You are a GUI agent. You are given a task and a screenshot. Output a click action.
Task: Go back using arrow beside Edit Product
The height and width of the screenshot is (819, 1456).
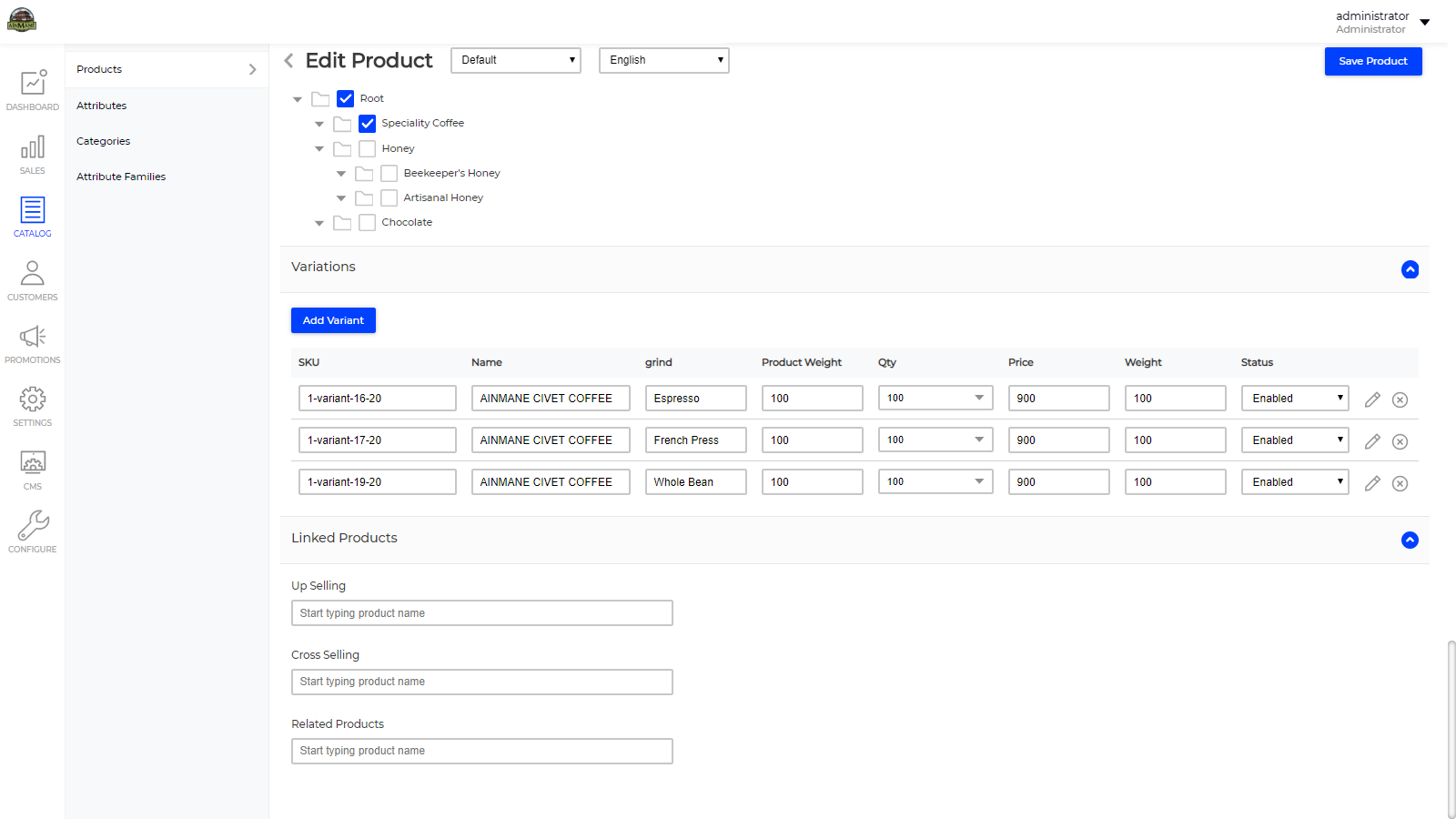288,61
